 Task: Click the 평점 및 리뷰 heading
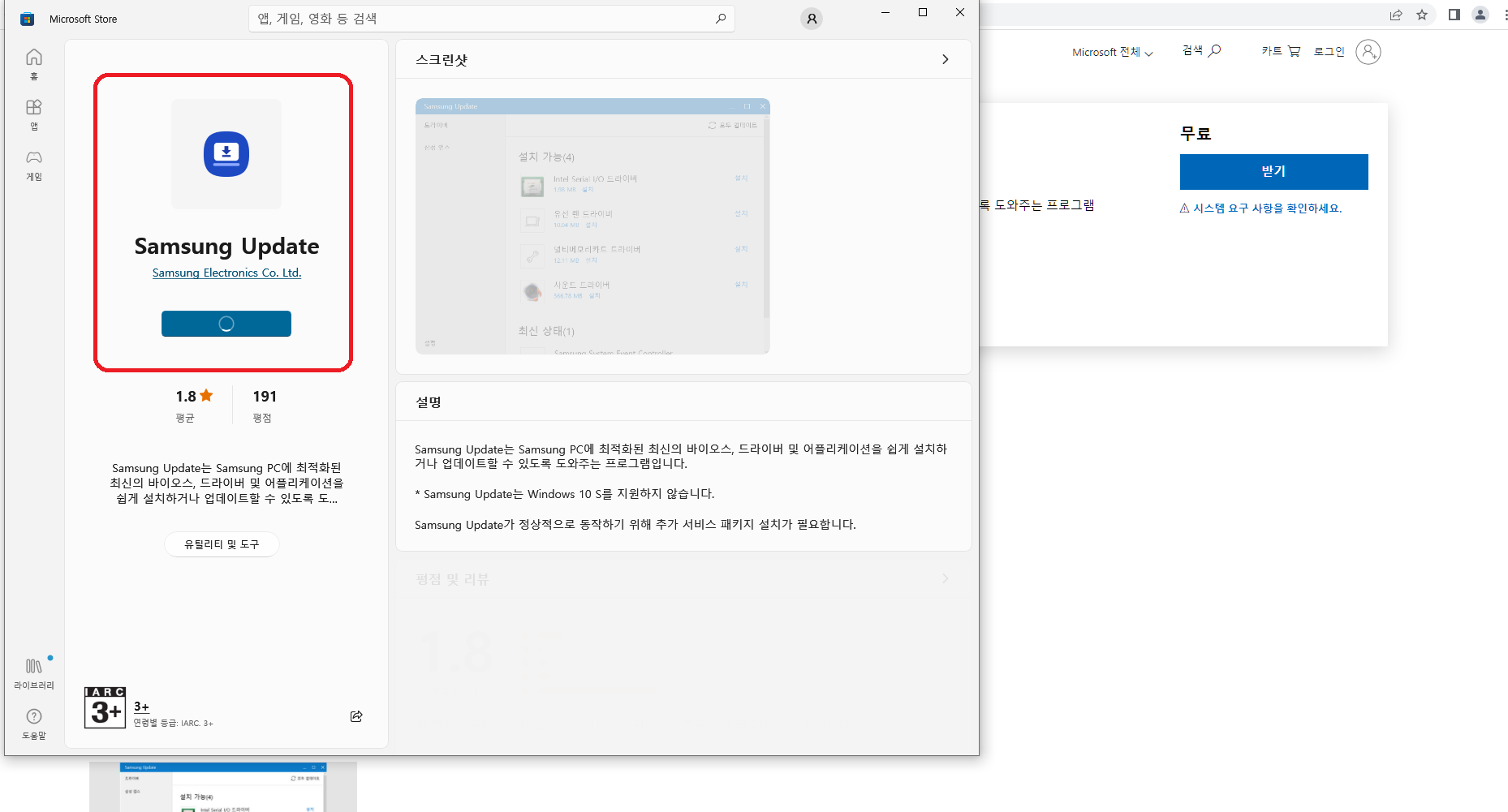(x=452, y=579)
